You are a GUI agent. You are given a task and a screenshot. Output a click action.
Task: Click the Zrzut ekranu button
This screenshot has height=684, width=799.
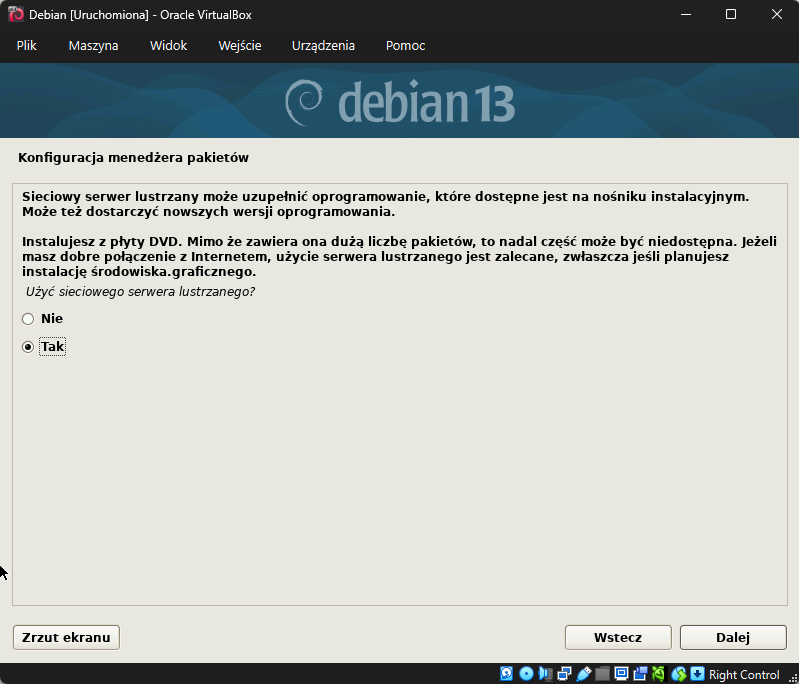(66, 637)
